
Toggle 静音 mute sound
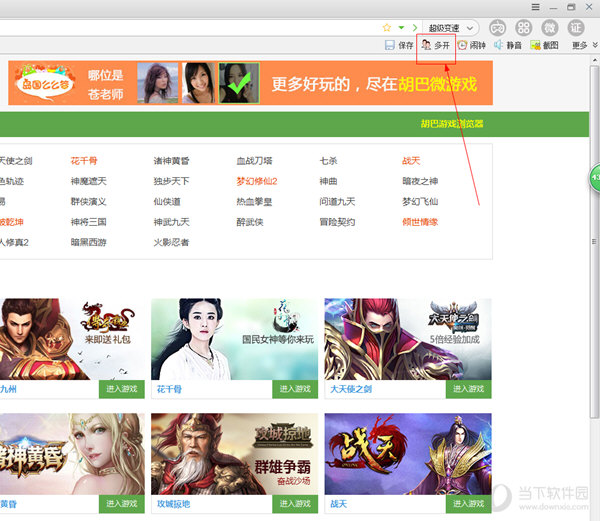508,46
